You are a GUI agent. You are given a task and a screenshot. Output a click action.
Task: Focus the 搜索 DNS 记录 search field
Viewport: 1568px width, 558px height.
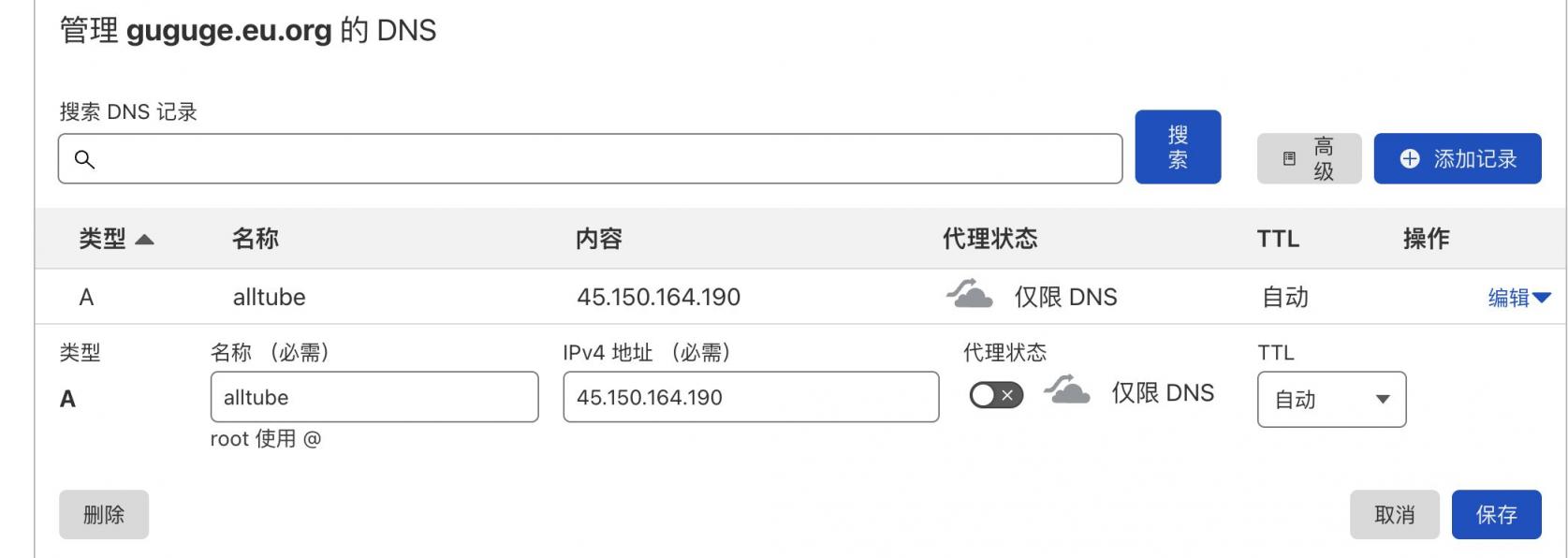[x=599, y=159]
